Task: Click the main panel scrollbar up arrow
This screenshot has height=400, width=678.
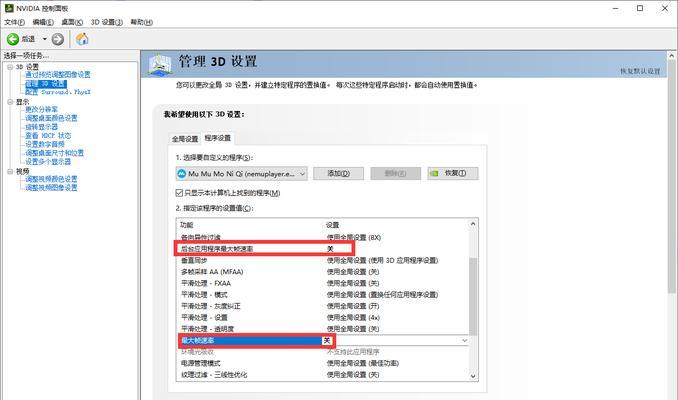Action: (672, 56)
